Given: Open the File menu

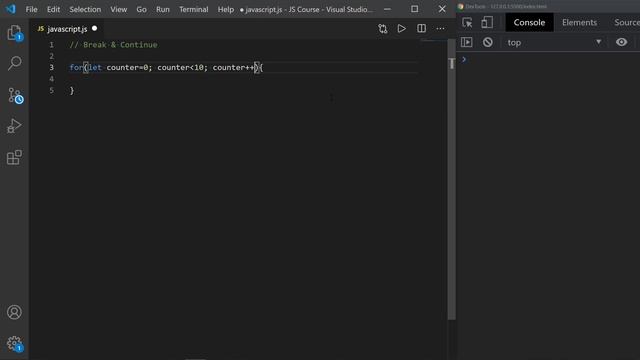Looking at the screenshot, I should (31, 9).
